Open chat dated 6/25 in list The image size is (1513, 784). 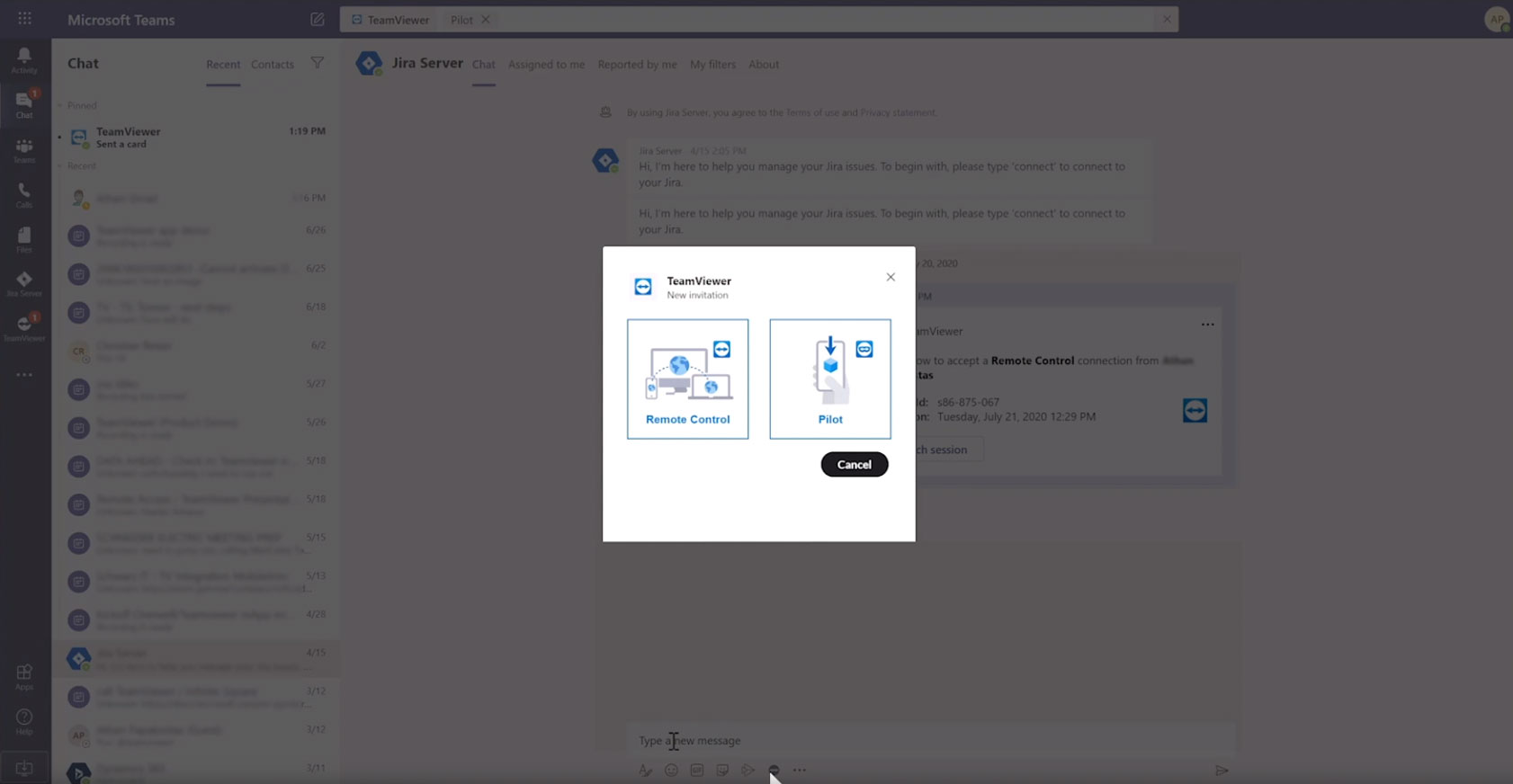[x=198, y=274]
